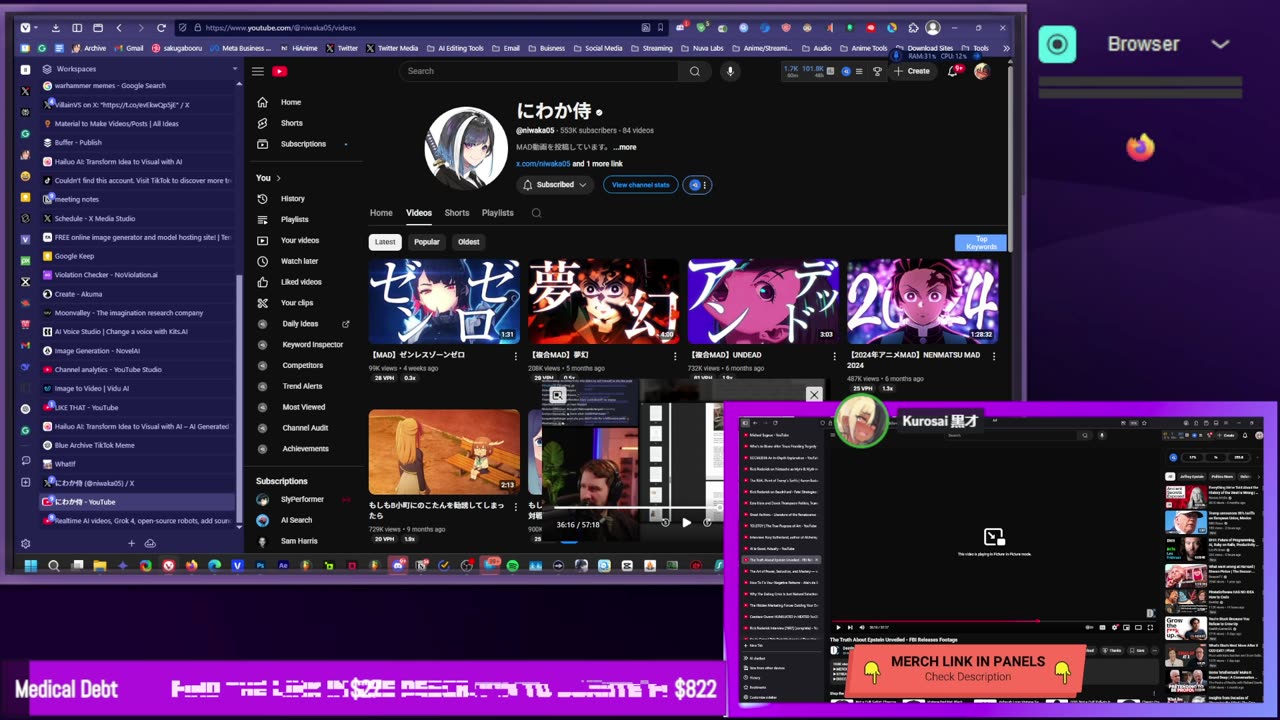This screenshot has width=1280, height=720.
Task: Open the browser downloads icon
Action: point(55,28)
